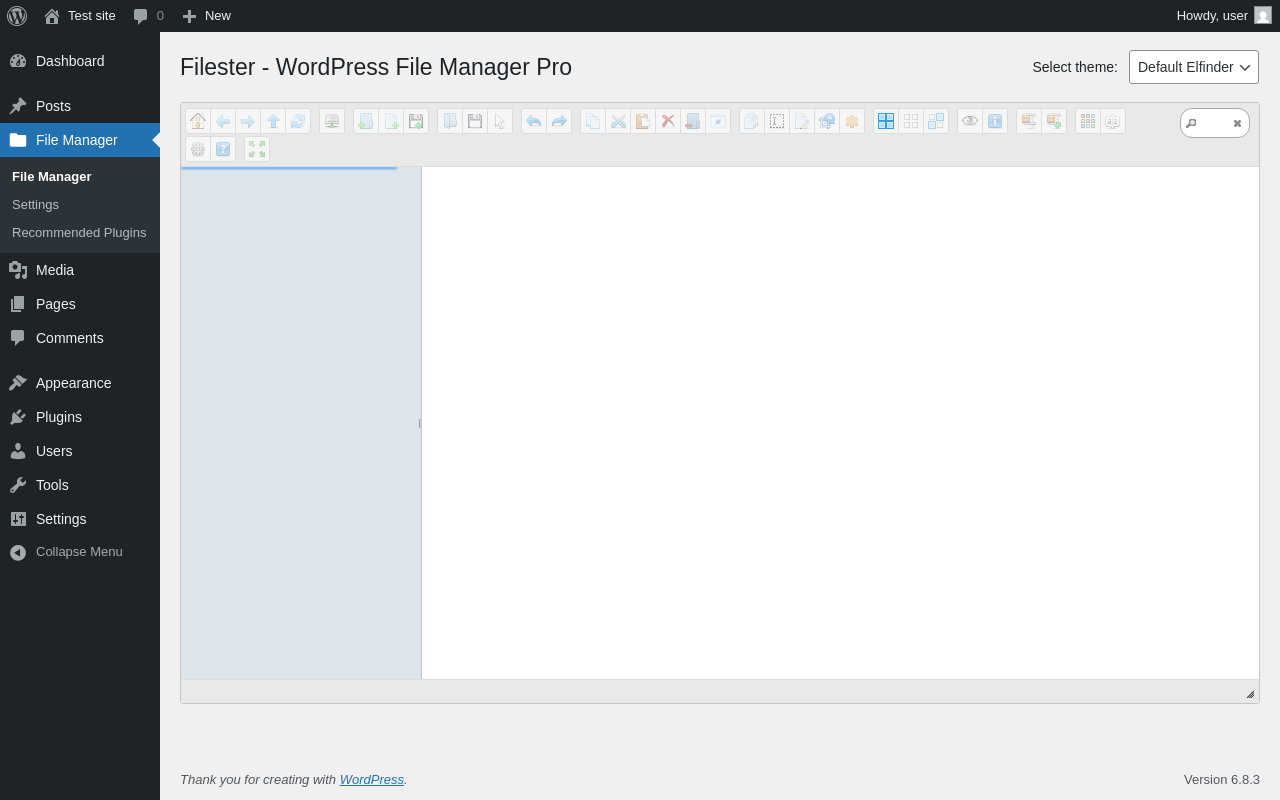Viewport: 1280px width, 800px height.
Task: Open the sort options a-z icon
Action: click(x=1113, y=121)
